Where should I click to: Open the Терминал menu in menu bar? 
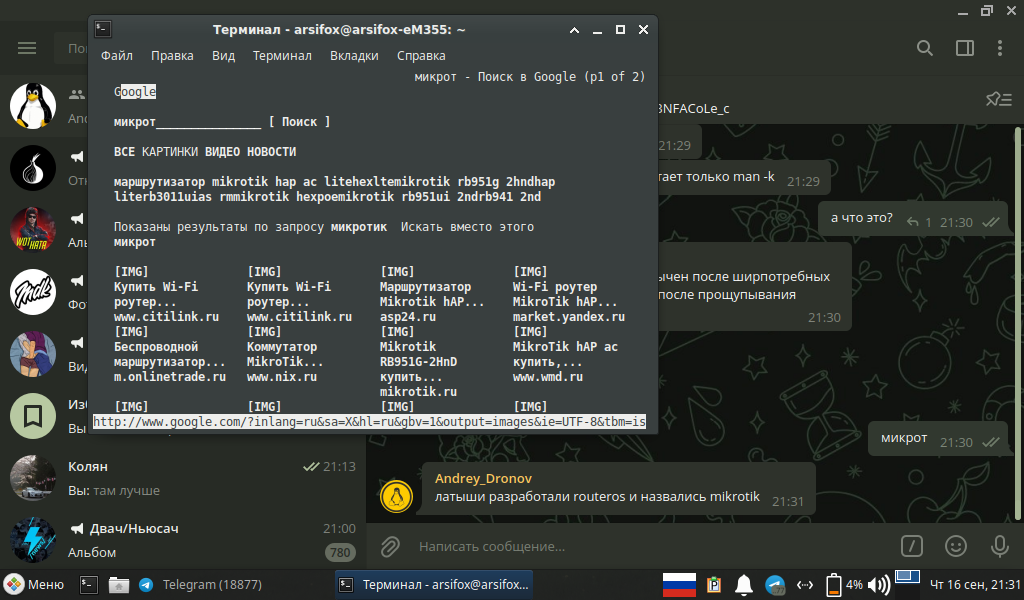pyautogui.click(x=282, y=55)
